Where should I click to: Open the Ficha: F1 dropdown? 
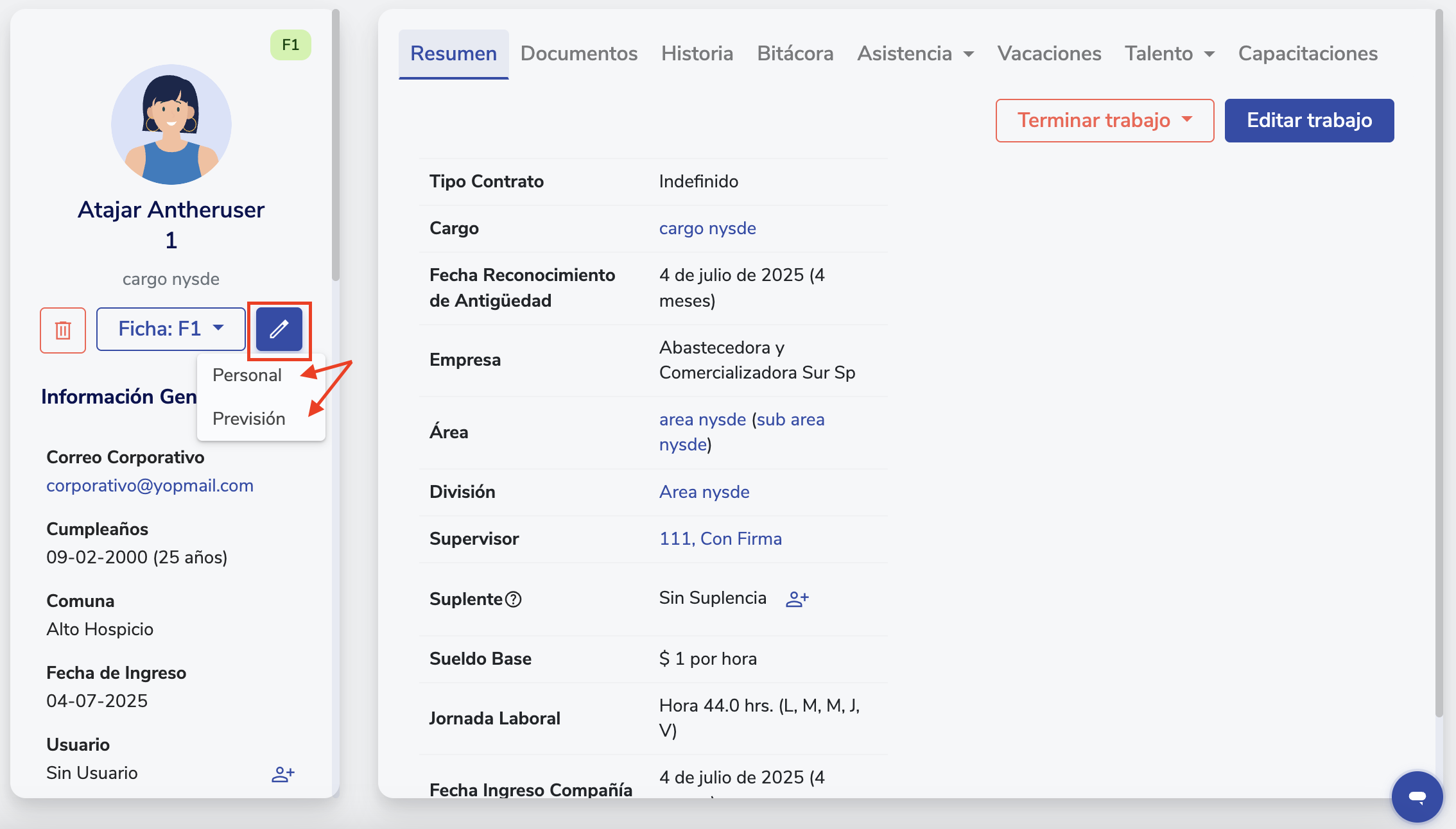[x=171, y=329]
